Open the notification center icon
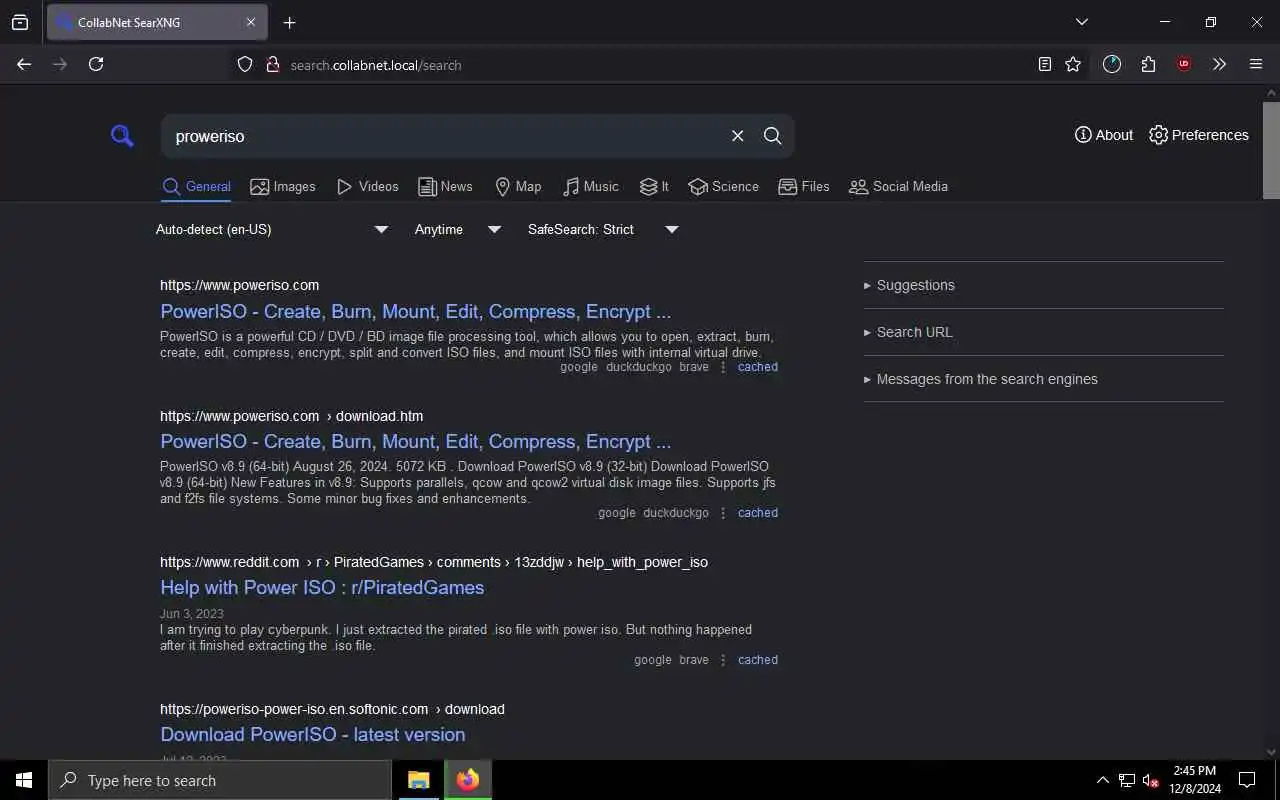 (1247, 780)
